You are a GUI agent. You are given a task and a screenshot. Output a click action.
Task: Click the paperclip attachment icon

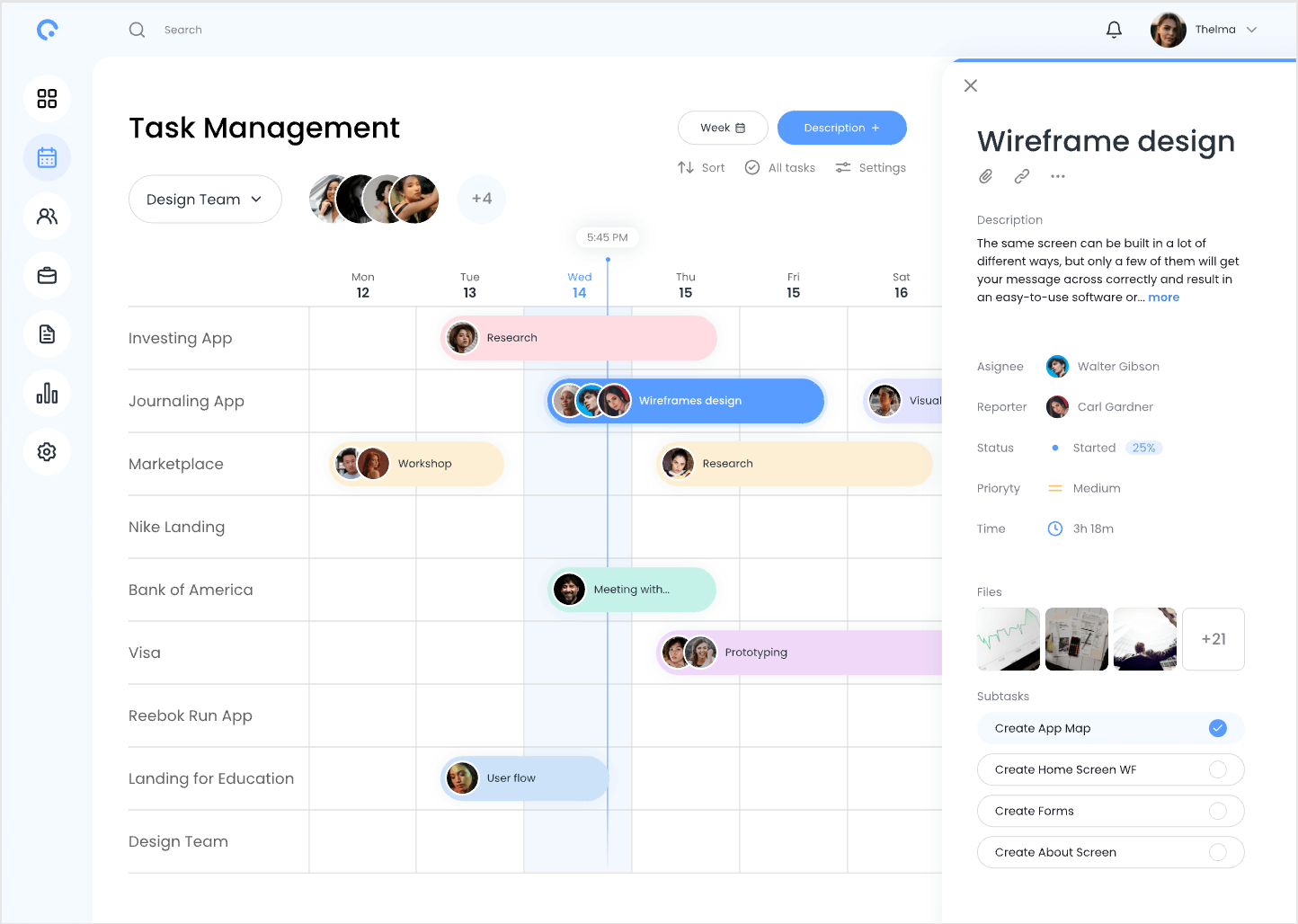coord(986,176)
